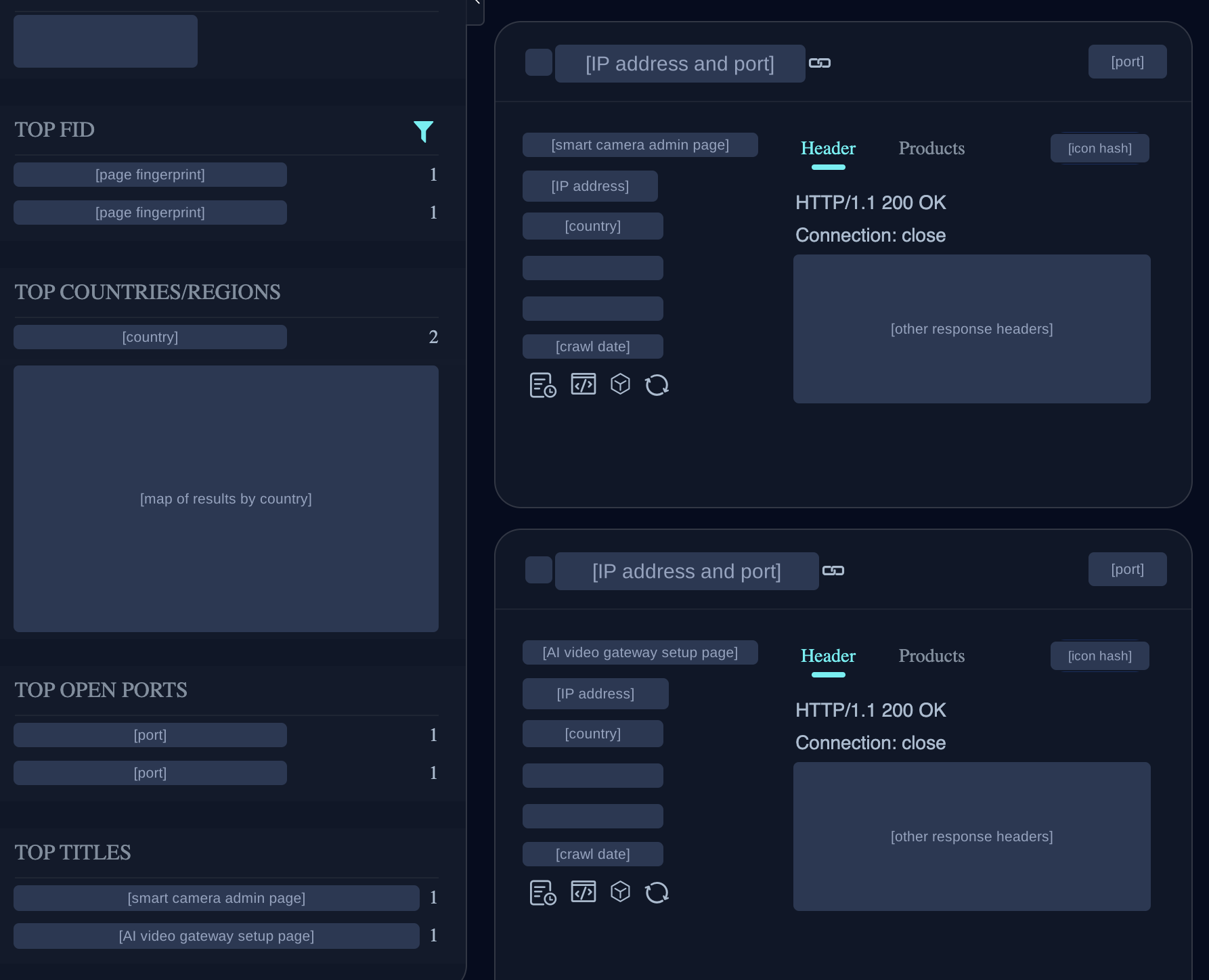The height and width of the screenshot is (980, 1209).
Task: Open history report icon in AI gateway card
Action: pyautogui.click(x=543, y=893)
